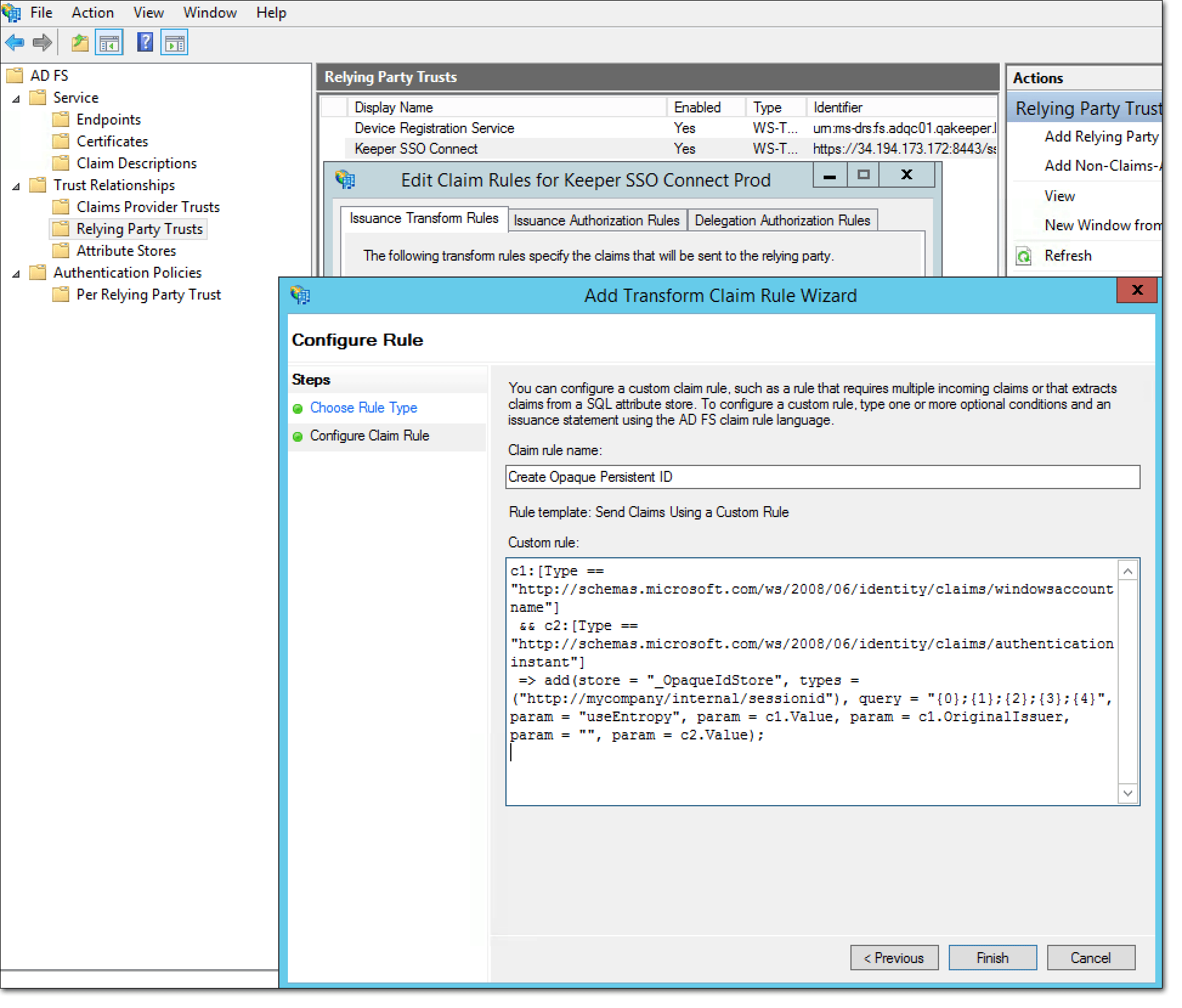This screenshot has width=1182, height=1008.
Task: Click the green indicator beside Configure Claim Rule
Action: pos(298,436)
